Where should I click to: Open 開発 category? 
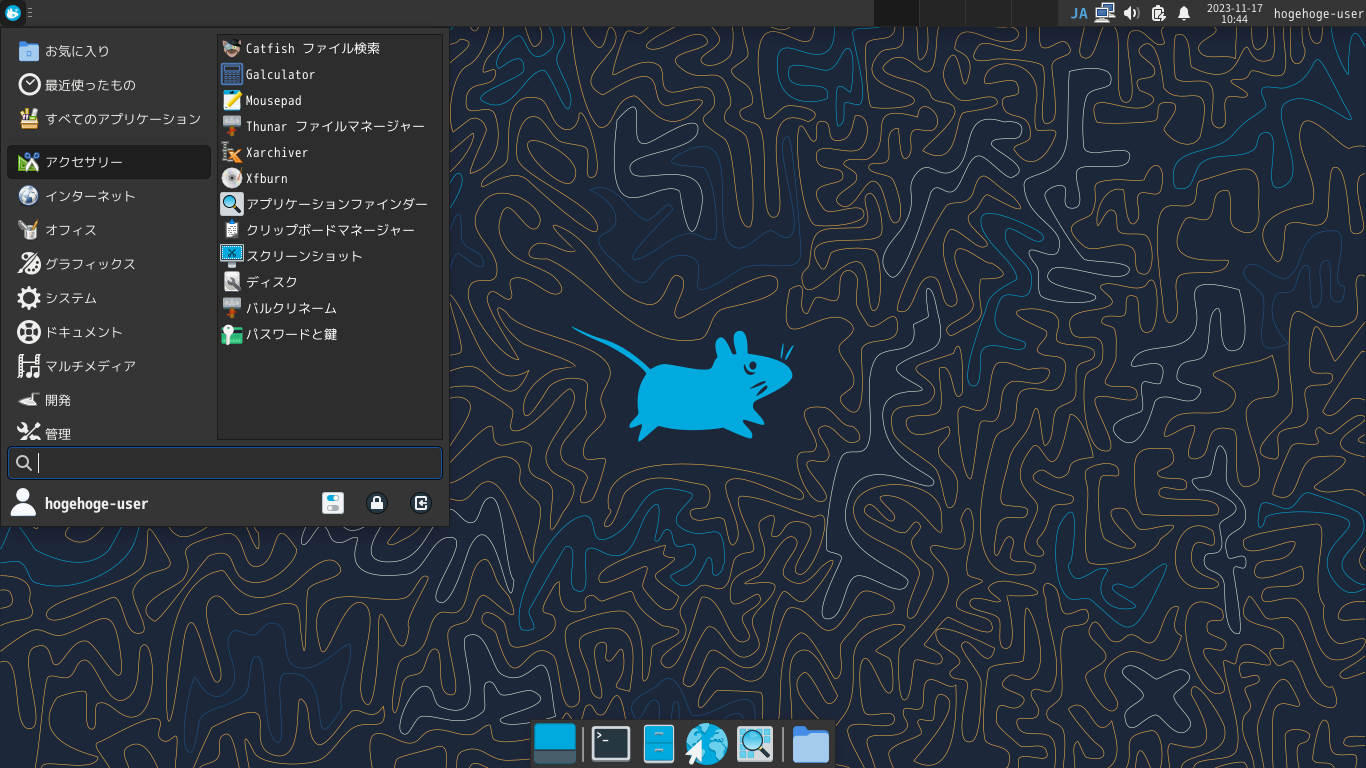(x=109, y=400)
